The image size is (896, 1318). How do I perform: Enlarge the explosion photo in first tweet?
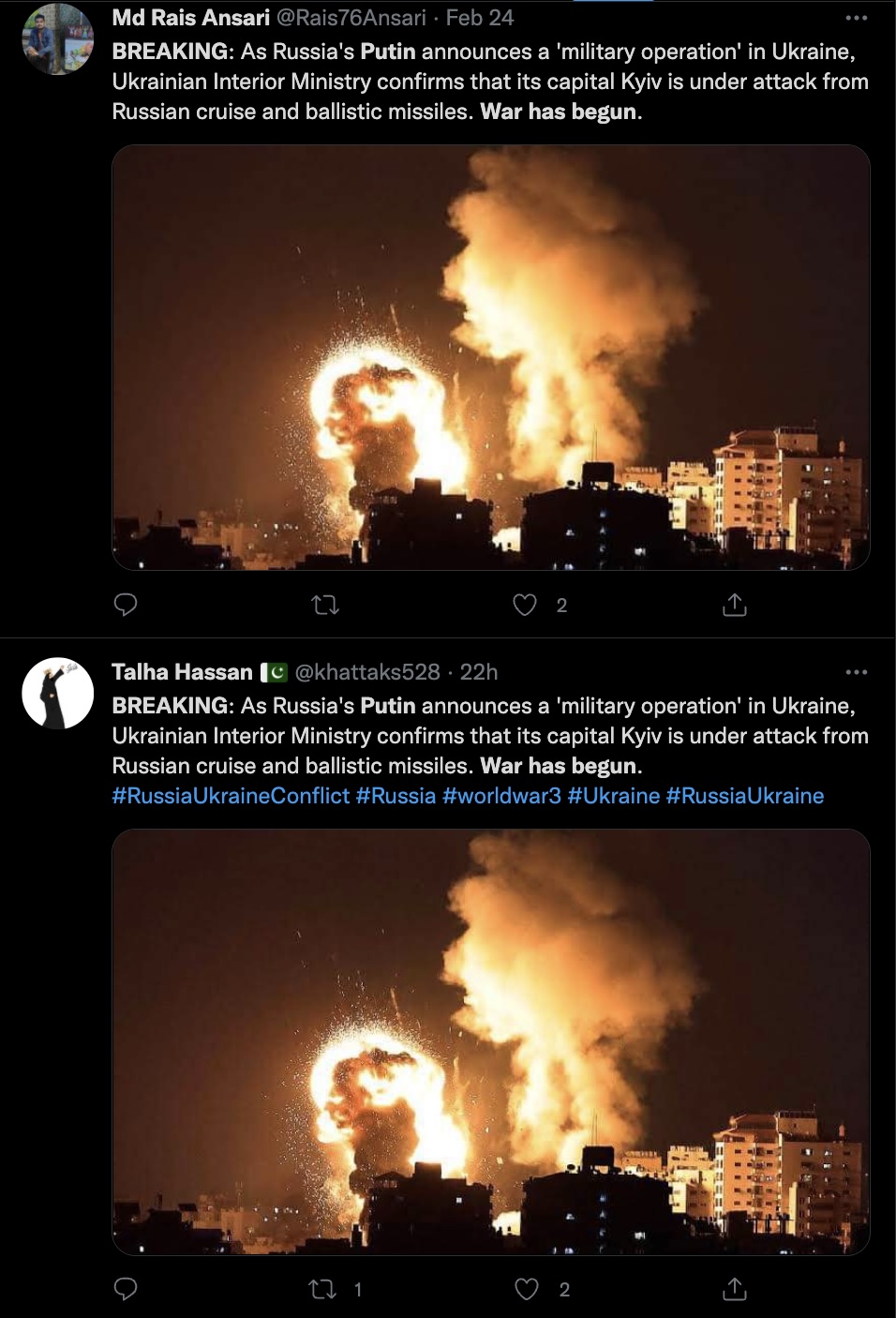click(491, 357)
